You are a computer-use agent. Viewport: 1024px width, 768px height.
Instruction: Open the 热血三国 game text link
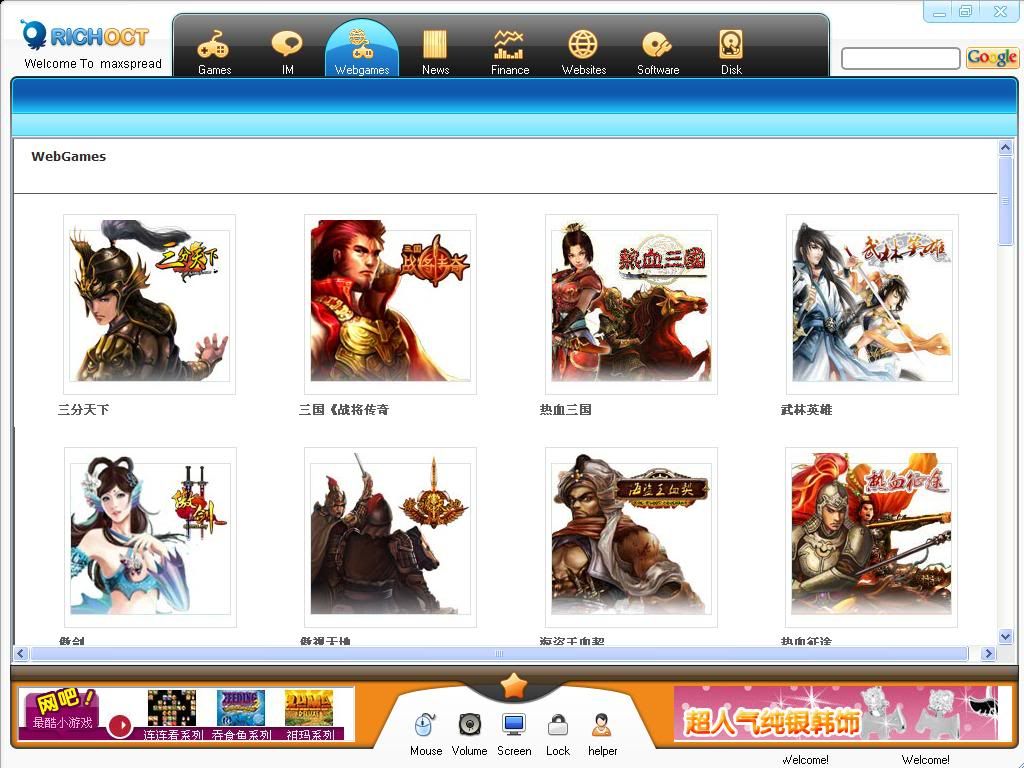click(566, 410)
